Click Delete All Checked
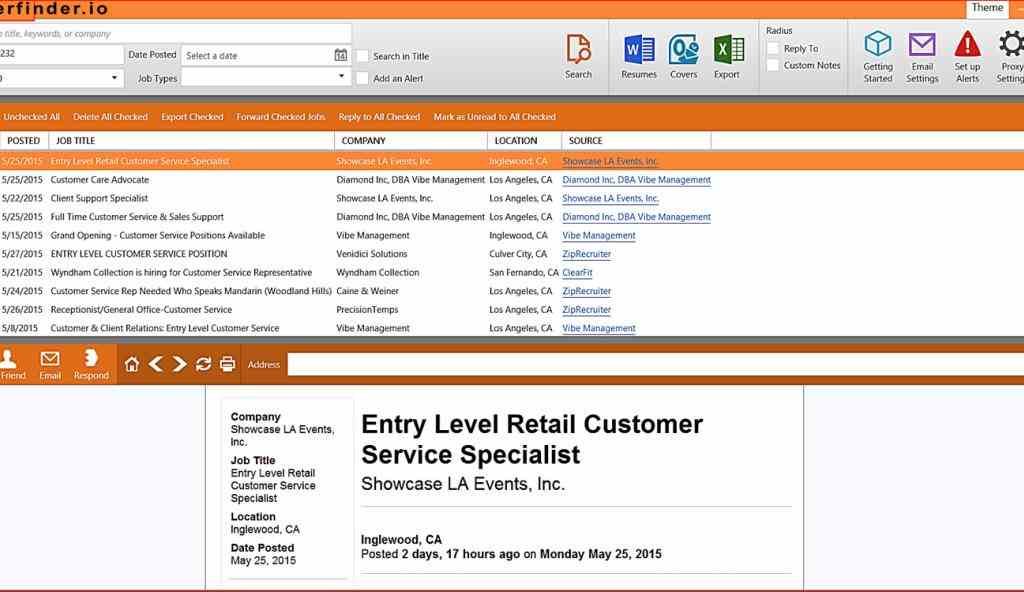Viewport: 1024px width, 592px height. tap(110, 117)
